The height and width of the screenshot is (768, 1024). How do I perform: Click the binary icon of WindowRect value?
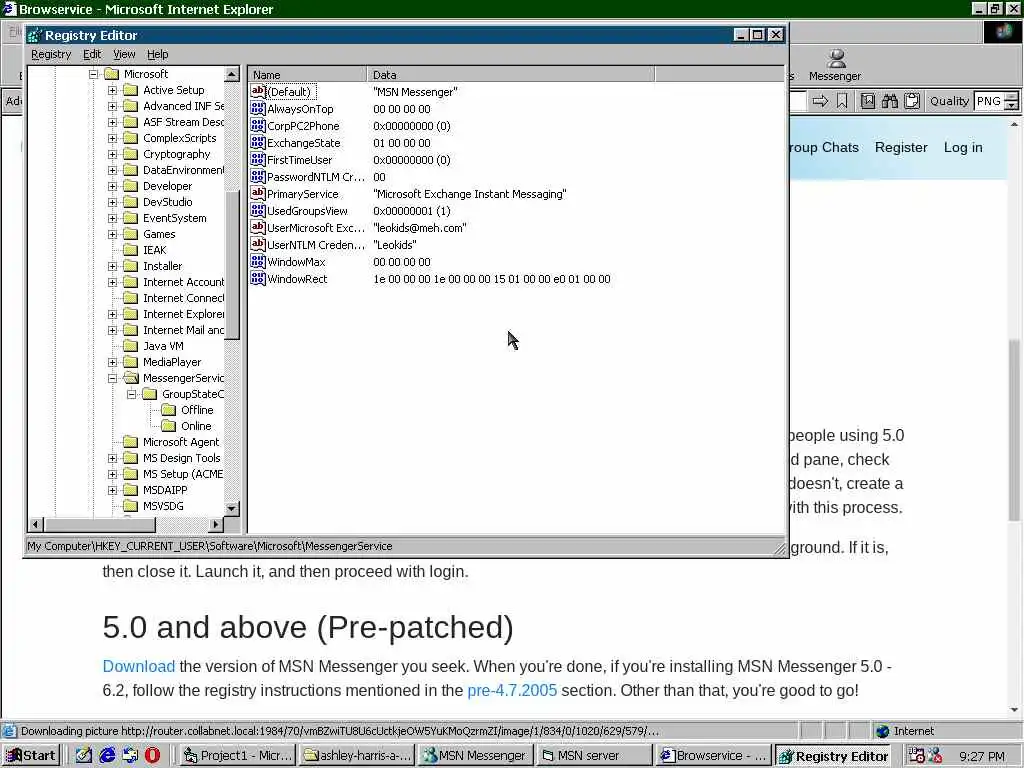[x=258, y=278]
